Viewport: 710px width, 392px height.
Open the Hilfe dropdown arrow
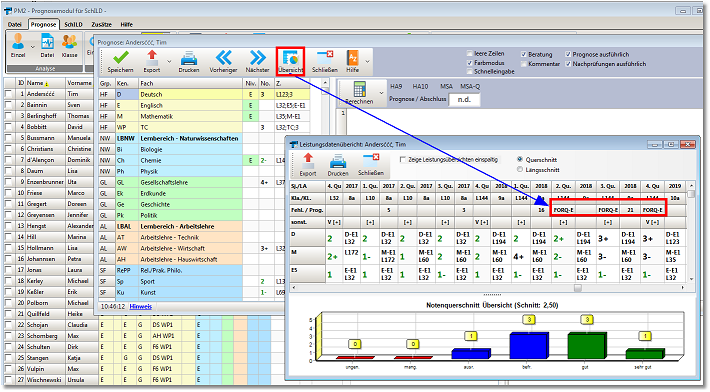[x=367, y=61]
